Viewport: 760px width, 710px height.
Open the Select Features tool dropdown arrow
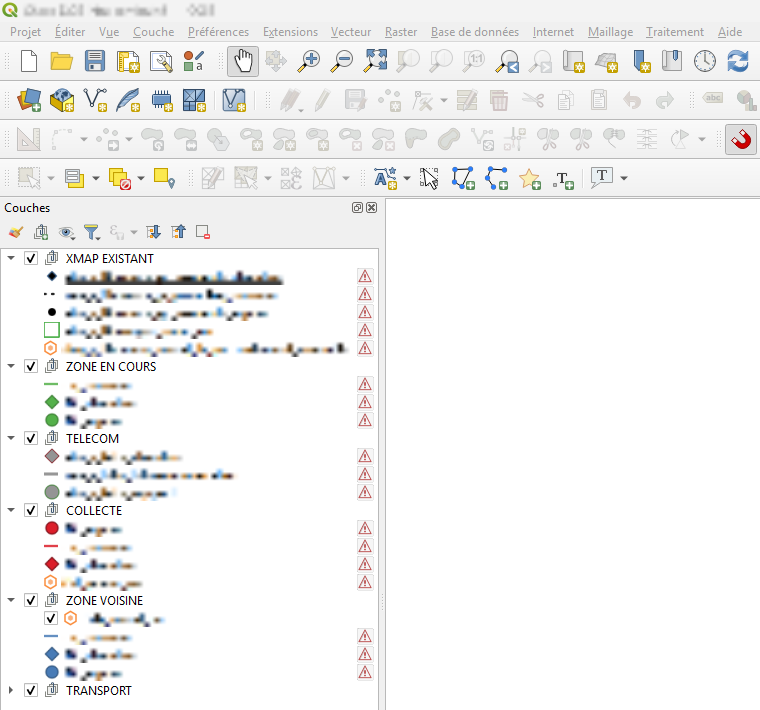pyautogui.click(x=51, y=178)
